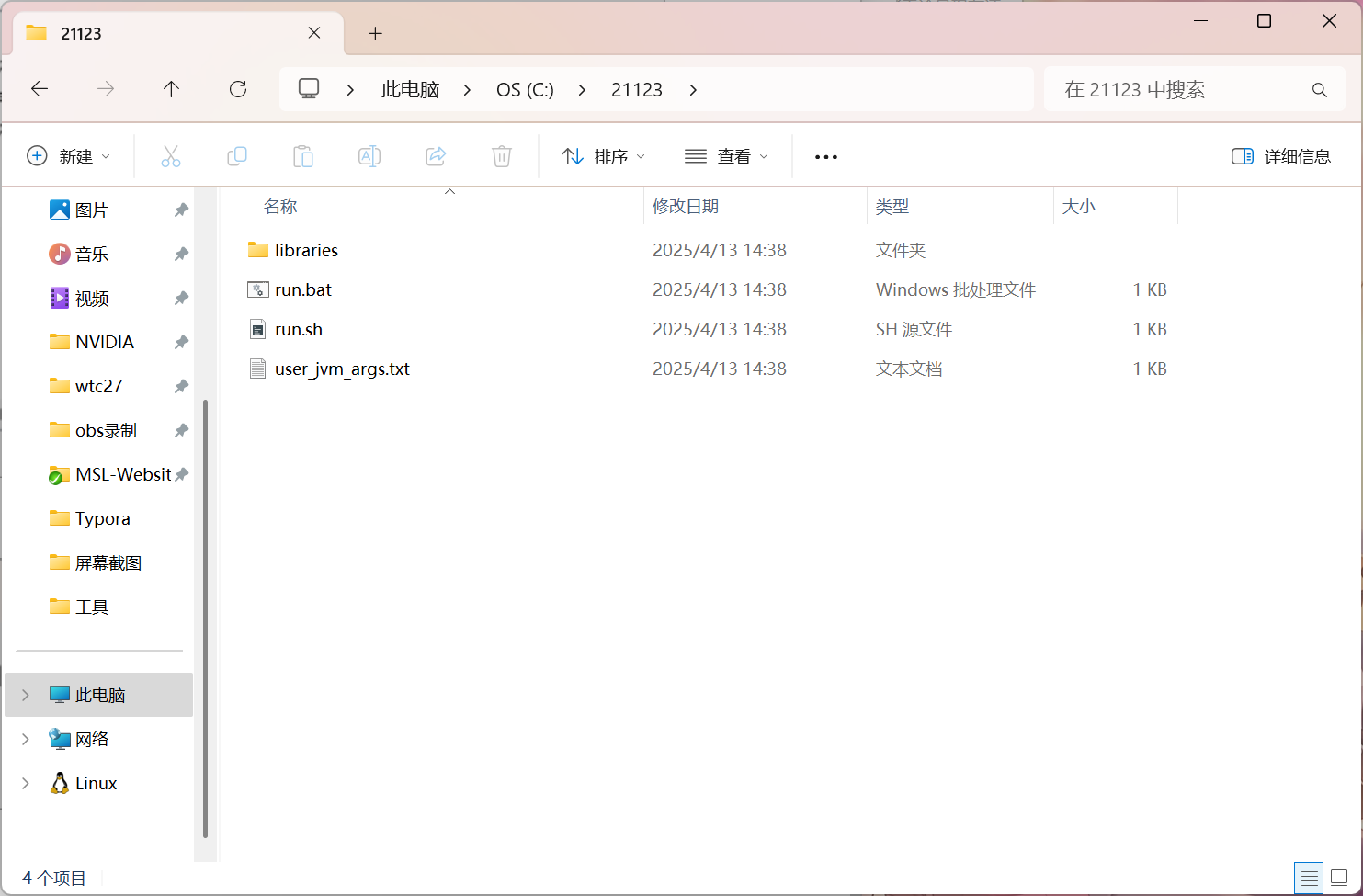Image resolution: width=1363 pixels, height=896 pixels.
Task: Open the 新建 dropdown menu
Action: point(69,156)
